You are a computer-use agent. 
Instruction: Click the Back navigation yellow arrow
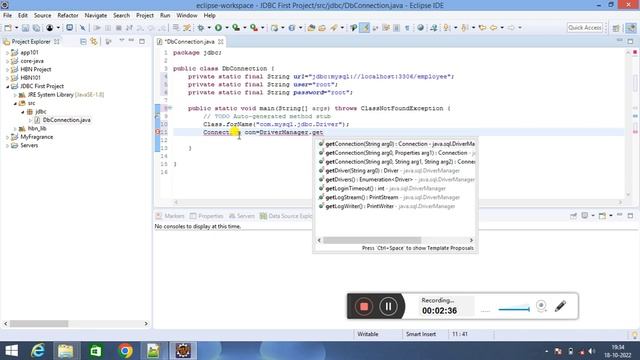(x=493, y=28)
